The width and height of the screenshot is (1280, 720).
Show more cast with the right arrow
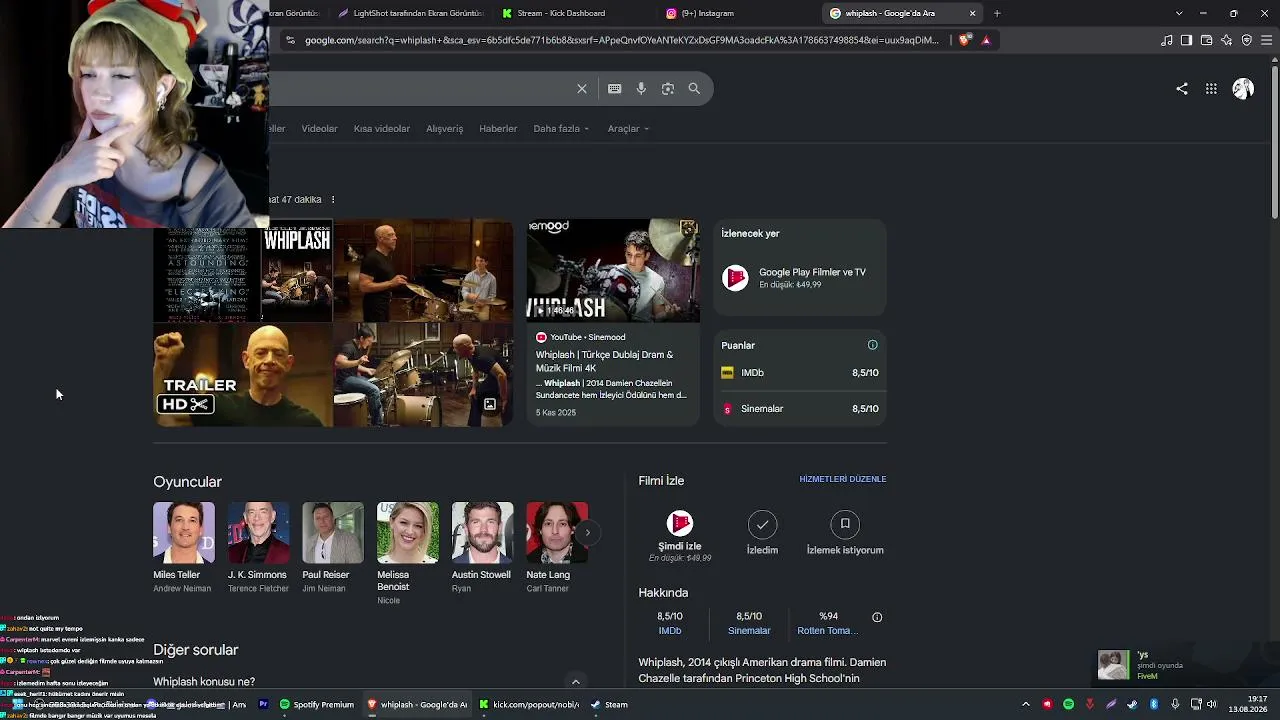click(587, 533)
